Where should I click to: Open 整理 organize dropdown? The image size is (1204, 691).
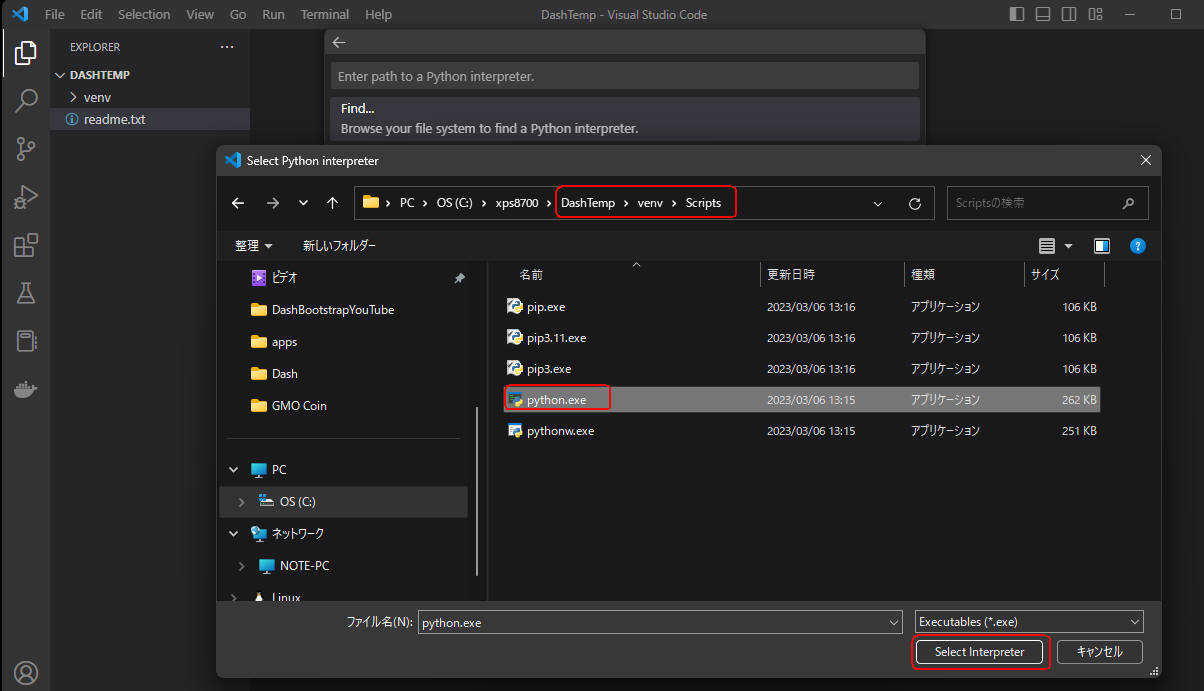(x=254, y=245)
